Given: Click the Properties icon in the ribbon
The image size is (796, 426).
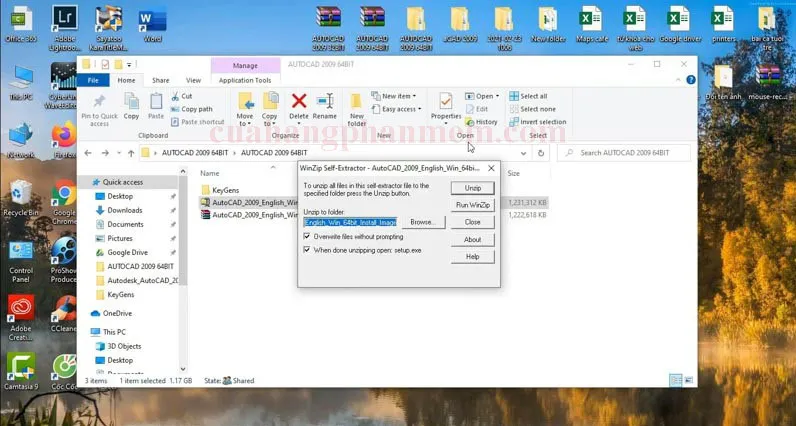Looking at the screenshot, I should tap(446, 103).
